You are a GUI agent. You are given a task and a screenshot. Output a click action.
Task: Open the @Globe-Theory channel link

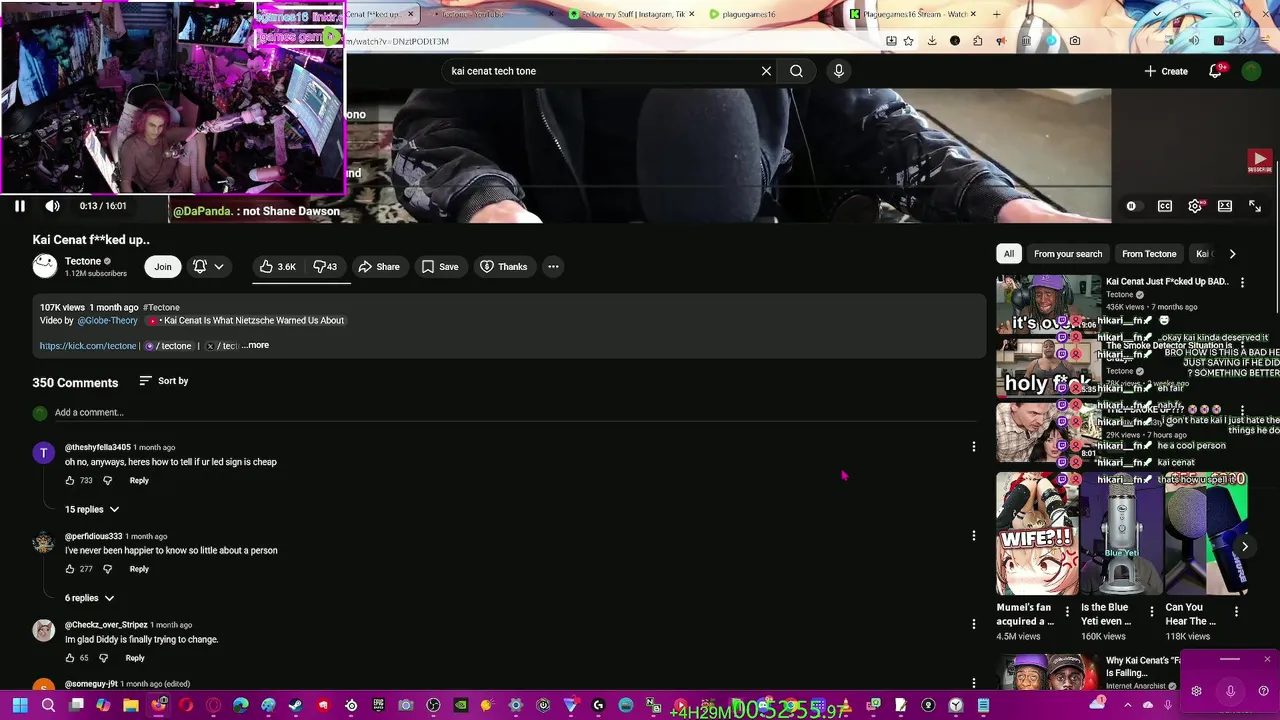[107, 321]
